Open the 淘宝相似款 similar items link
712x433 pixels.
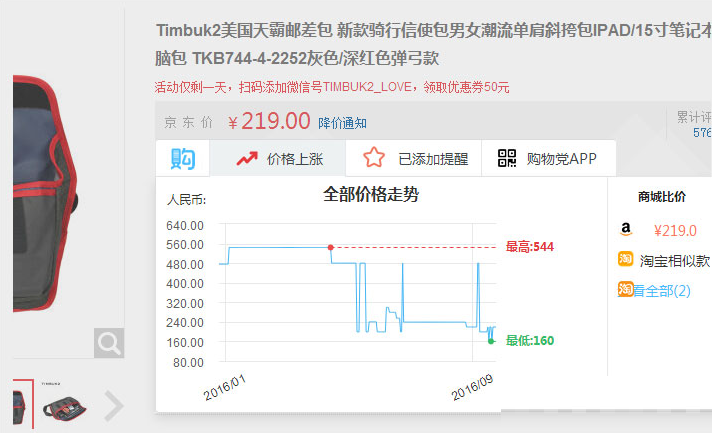(675, 261)
